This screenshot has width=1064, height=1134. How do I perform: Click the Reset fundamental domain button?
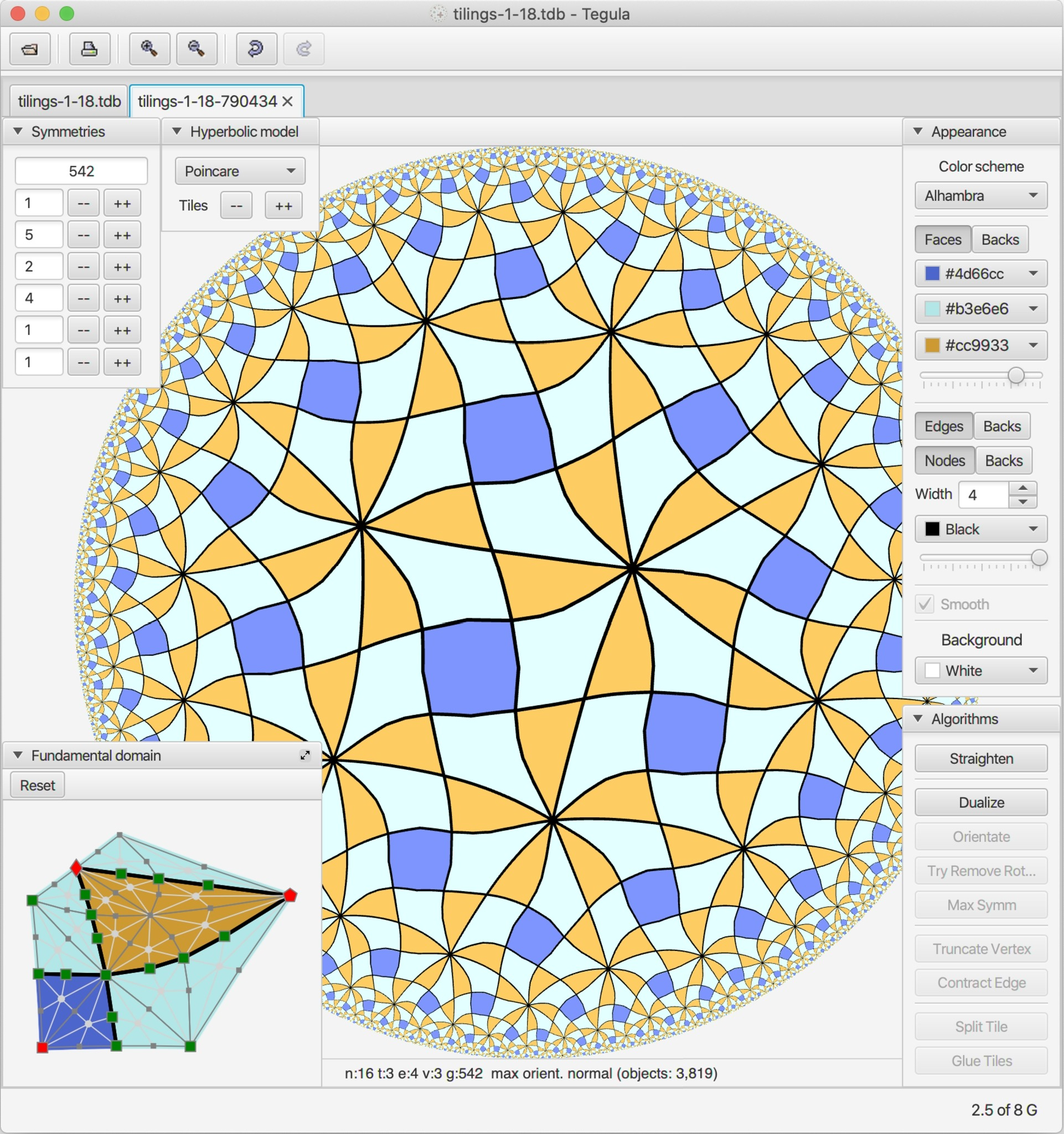tap(38, 785)
